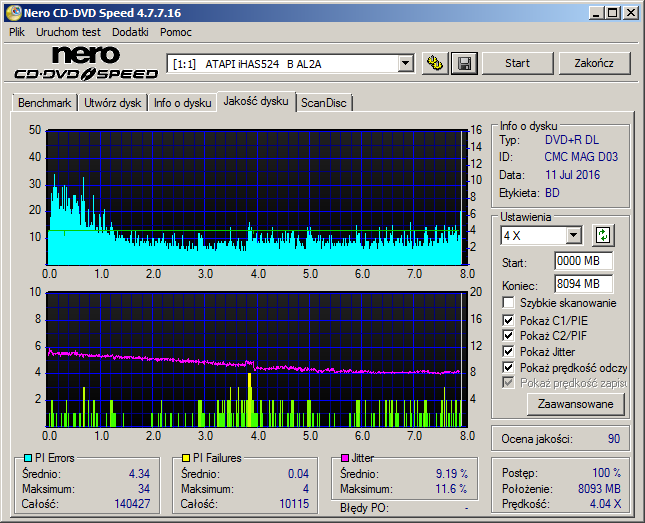Screen dimensions: 645x523
Task: Click the drive options icon
Action: click(x=435, y=63)
